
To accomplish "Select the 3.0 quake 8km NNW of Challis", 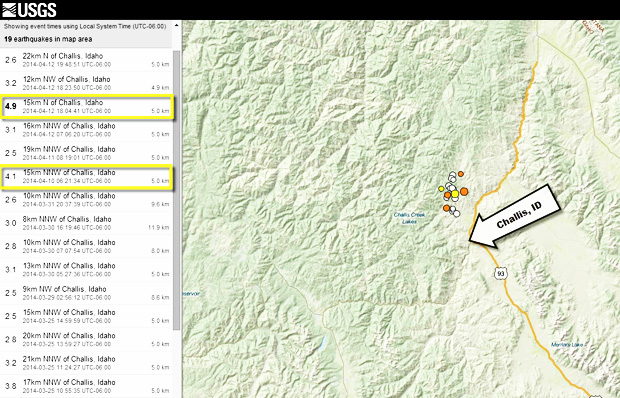I will [x=86, y=223].
